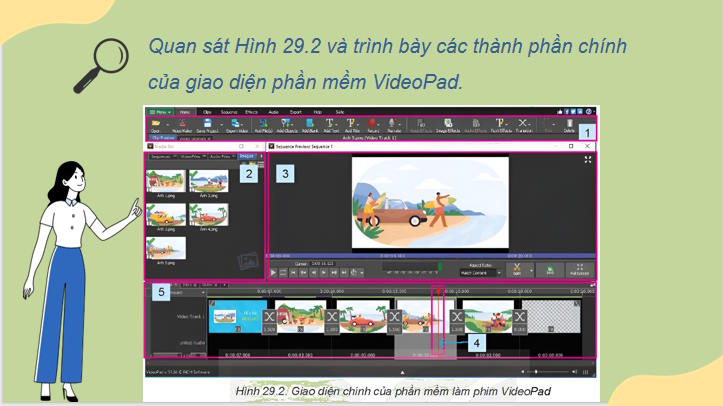Select the Ảnh 4.png thumbnail
The image size is (723, 406).
pyautogui.click(x=209, y=215)
